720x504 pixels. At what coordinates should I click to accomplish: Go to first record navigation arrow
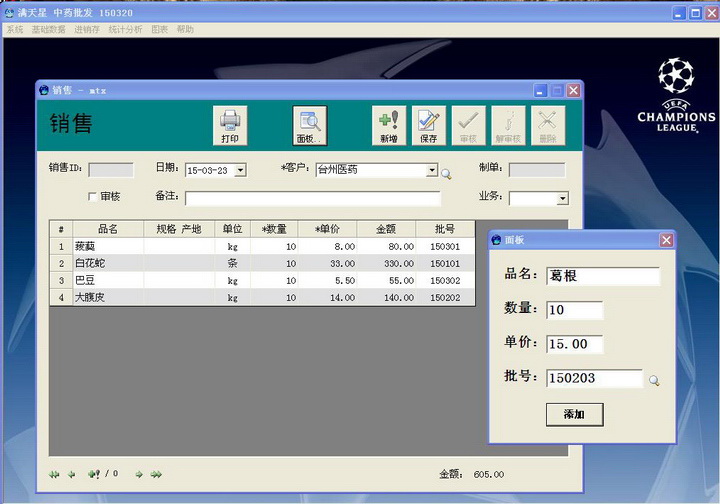(54, 474)
